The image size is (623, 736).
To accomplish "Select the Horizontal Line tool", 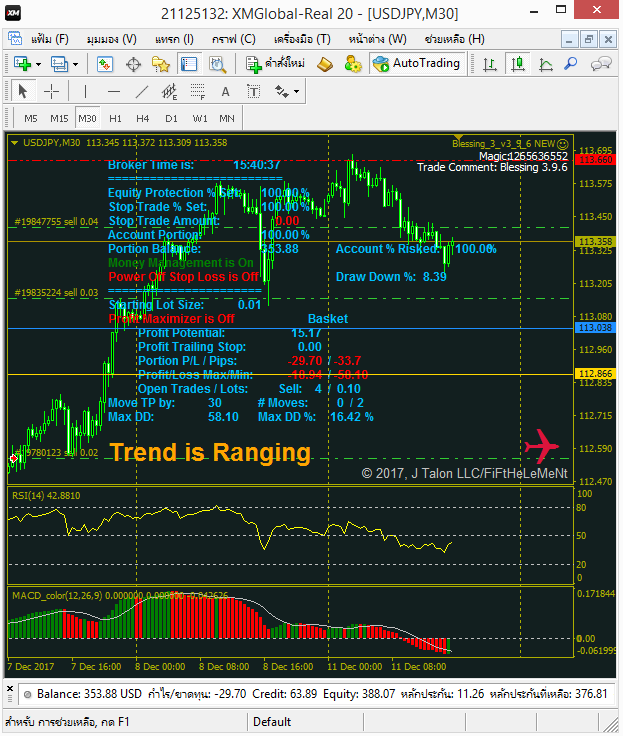I will click(x=114, y=92).
